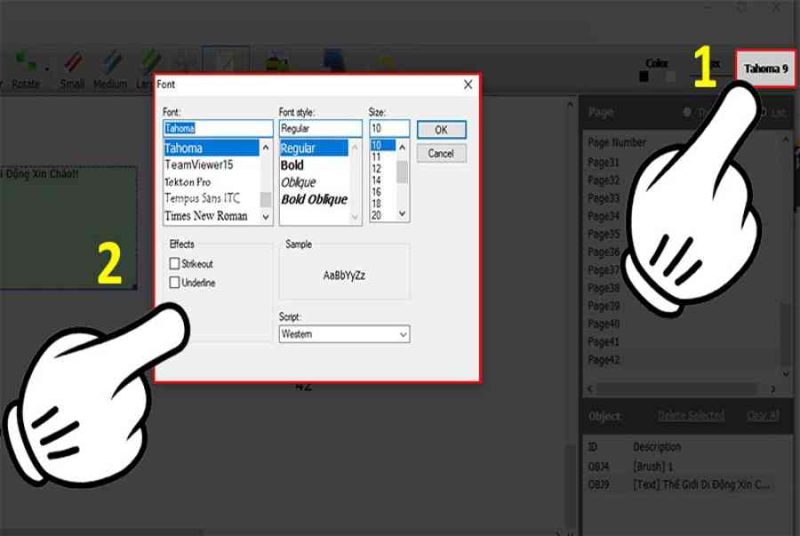
Task: Select Page36 in the Page list
Action: pos(604,252)
